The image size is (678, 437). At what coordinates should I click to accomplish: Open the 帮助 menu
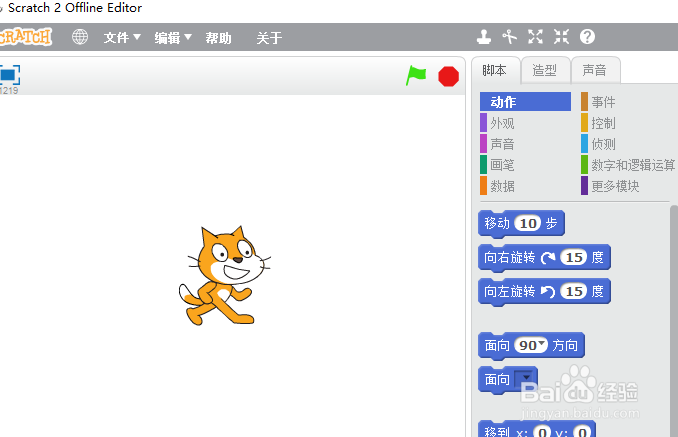218,38
